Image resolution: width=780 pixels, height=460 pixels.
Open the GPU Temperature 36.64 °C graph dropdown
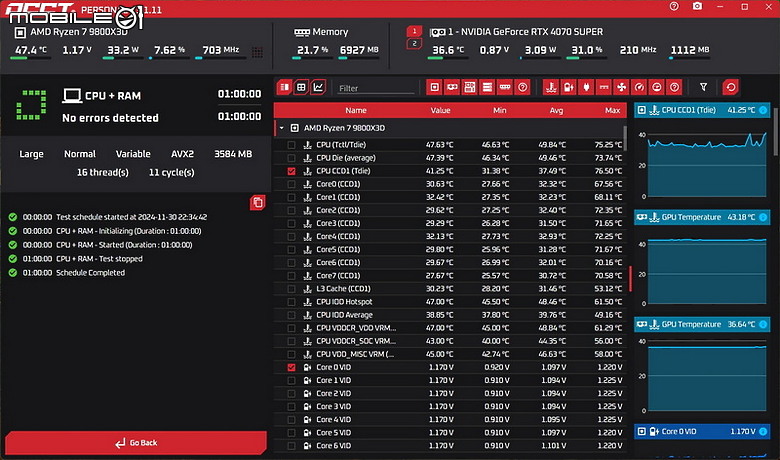[763, 324]
